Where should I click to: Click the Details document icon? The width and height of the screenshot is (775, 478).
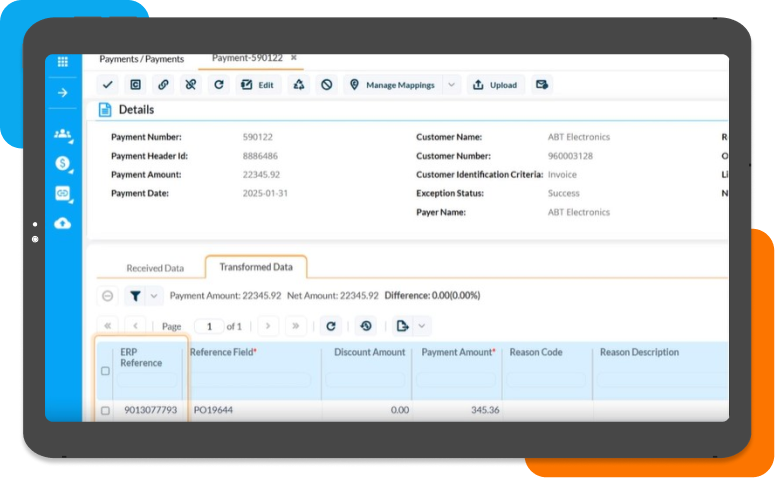tap(105, 110)
